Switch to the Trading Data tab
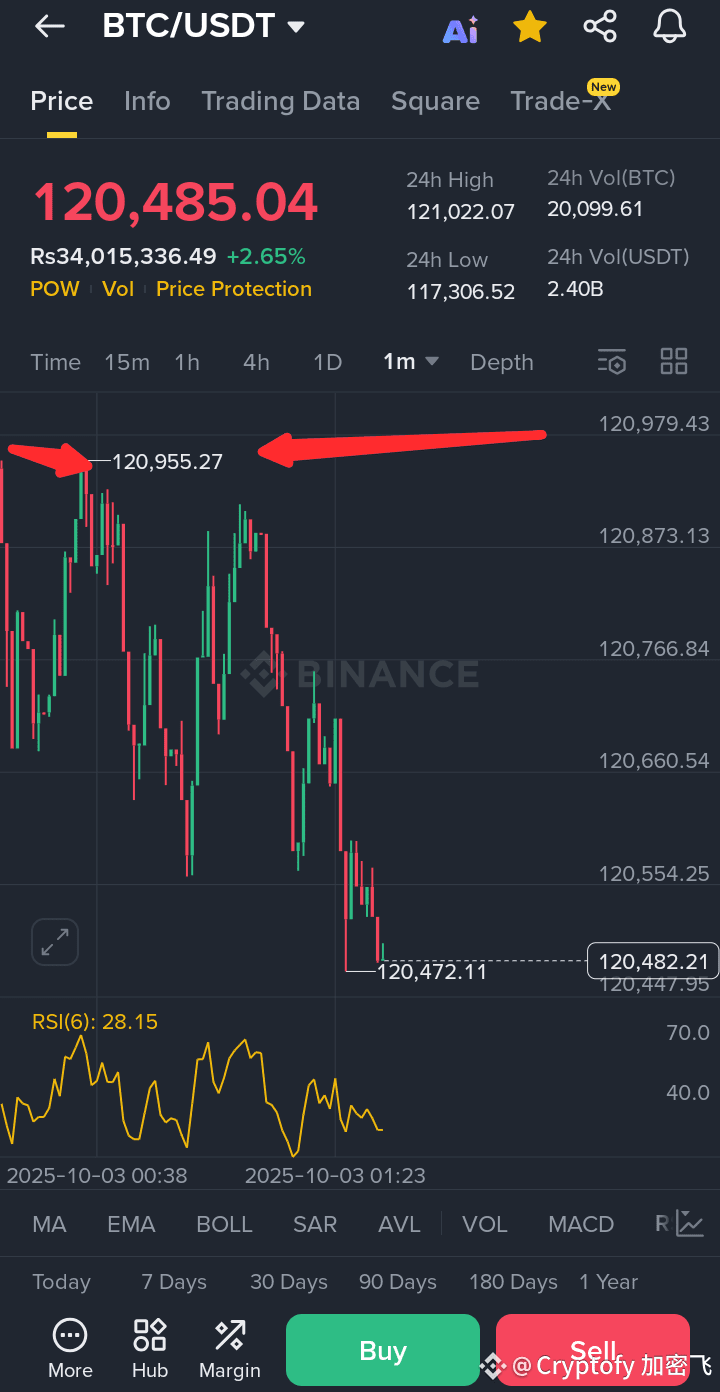The image size is (720, 1392). pos(281,101)
